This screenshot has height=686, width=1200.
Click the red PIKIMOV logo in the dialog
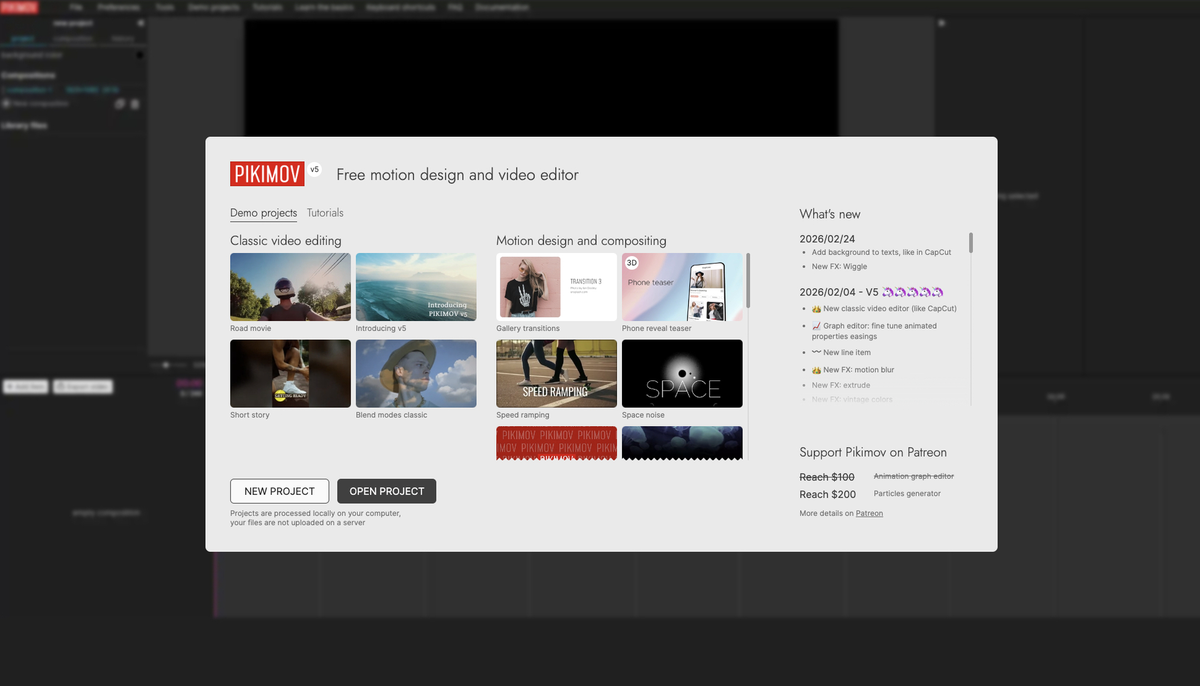click(266, 174)
